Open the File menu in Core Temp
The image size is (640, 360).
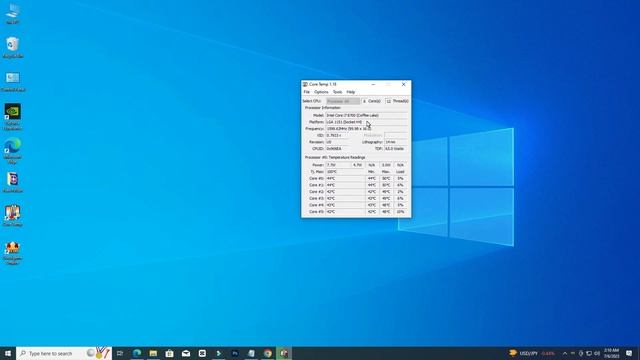(307, 92)
